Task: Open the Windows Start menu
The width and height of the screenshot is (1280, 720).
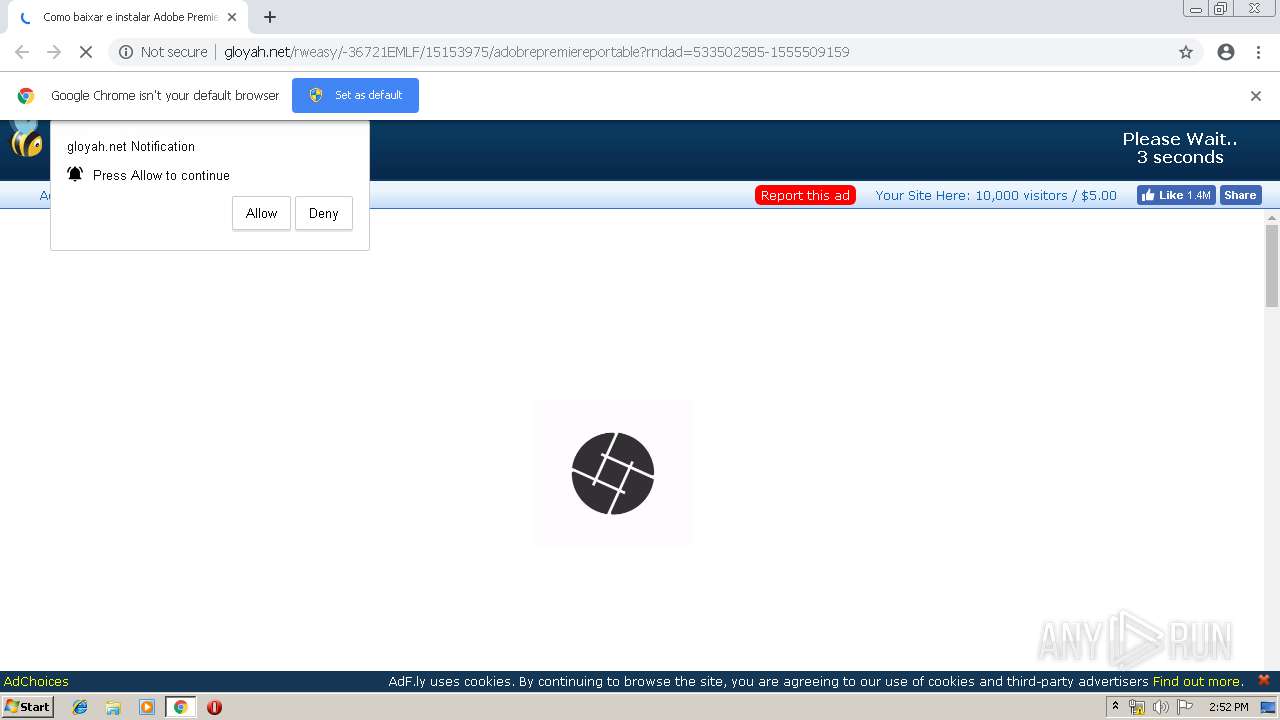Action: point(27,707)
